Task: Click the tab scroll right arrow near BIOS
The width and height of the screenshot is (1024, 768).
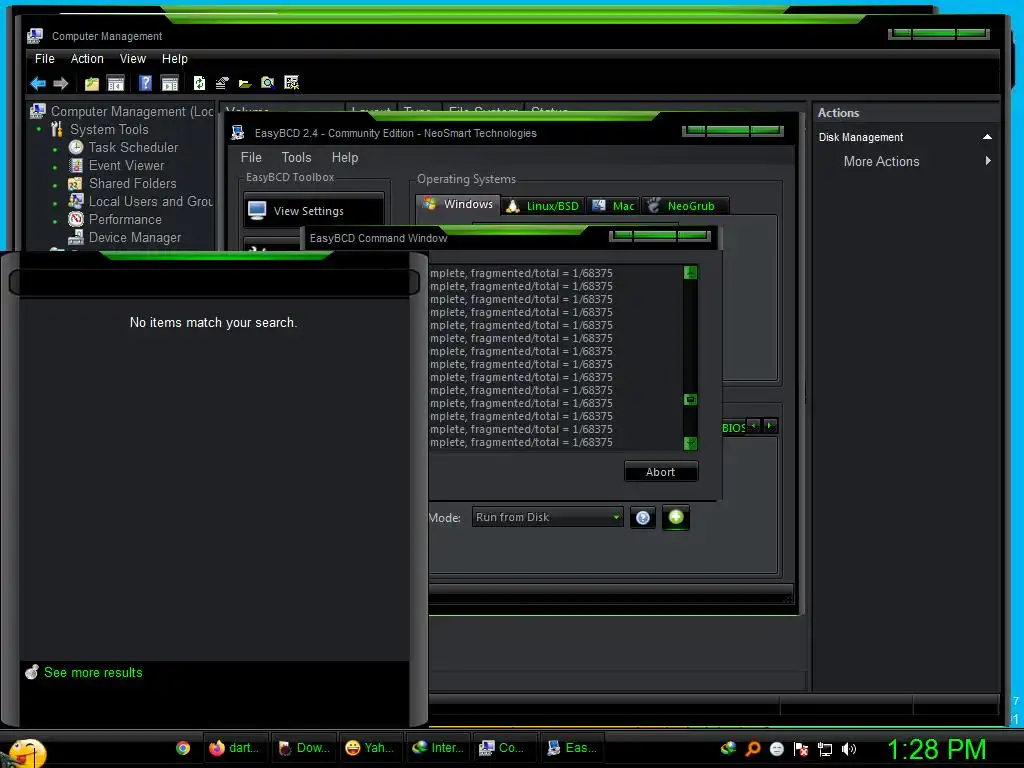Action: [x=770, y=426]
